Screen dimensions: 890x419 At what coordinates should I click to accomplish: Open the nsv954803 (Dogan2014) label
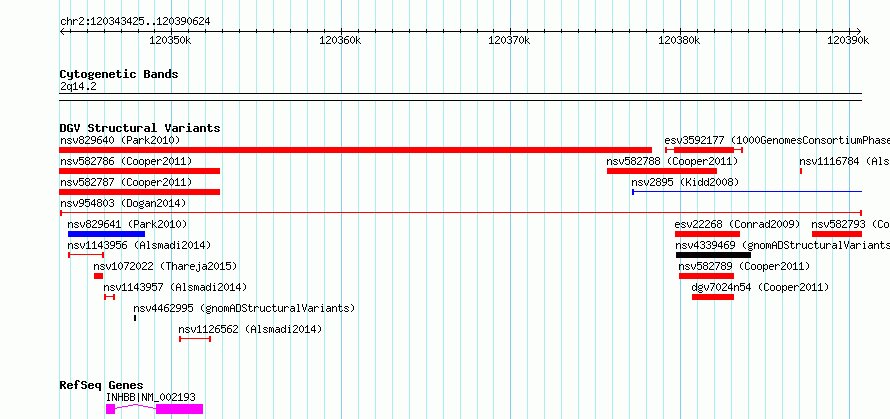pos(123,203)
